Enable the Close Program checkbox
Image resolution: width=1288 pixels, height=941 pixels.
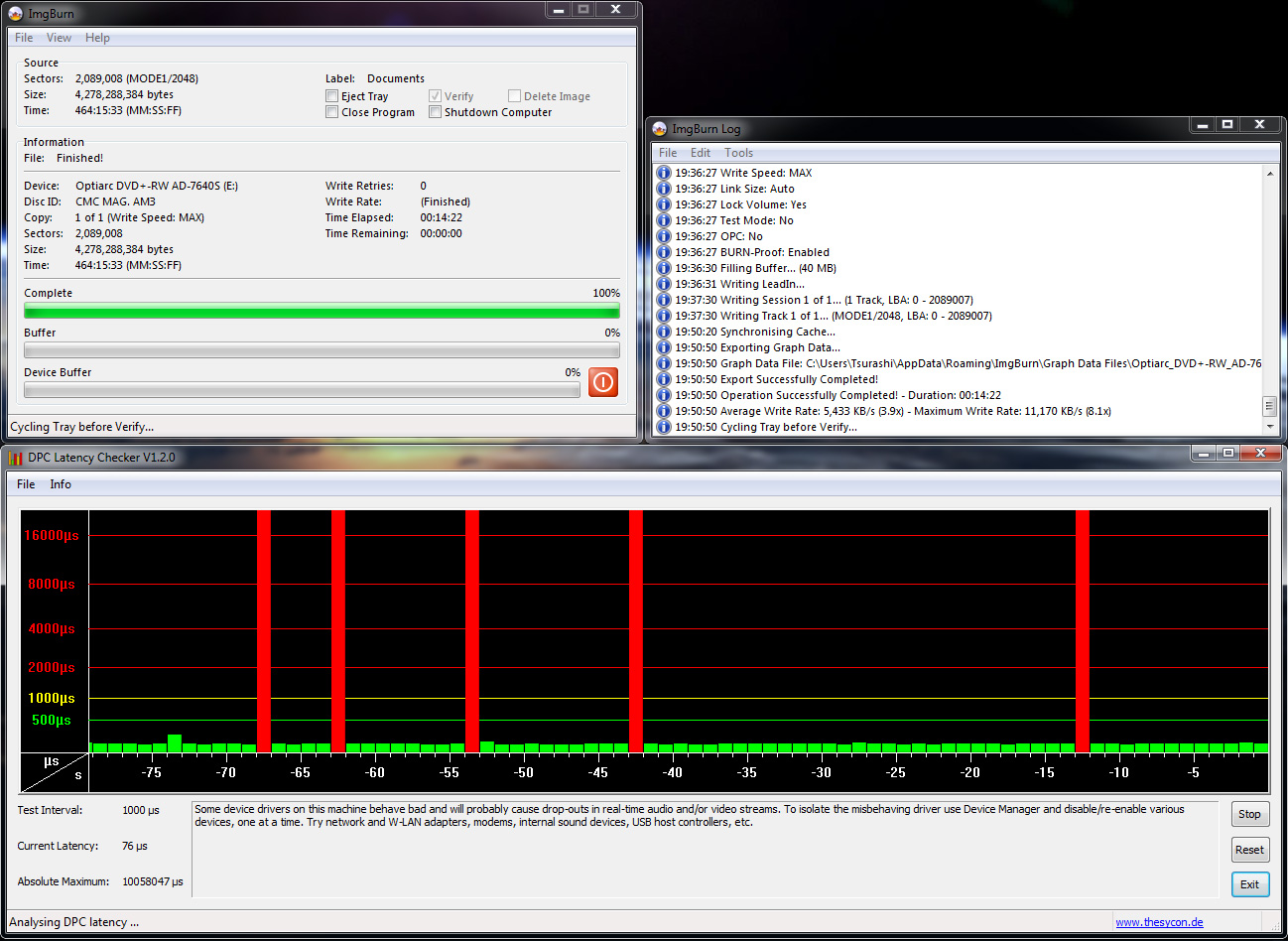pyautogui.click(x=331, y=112)
